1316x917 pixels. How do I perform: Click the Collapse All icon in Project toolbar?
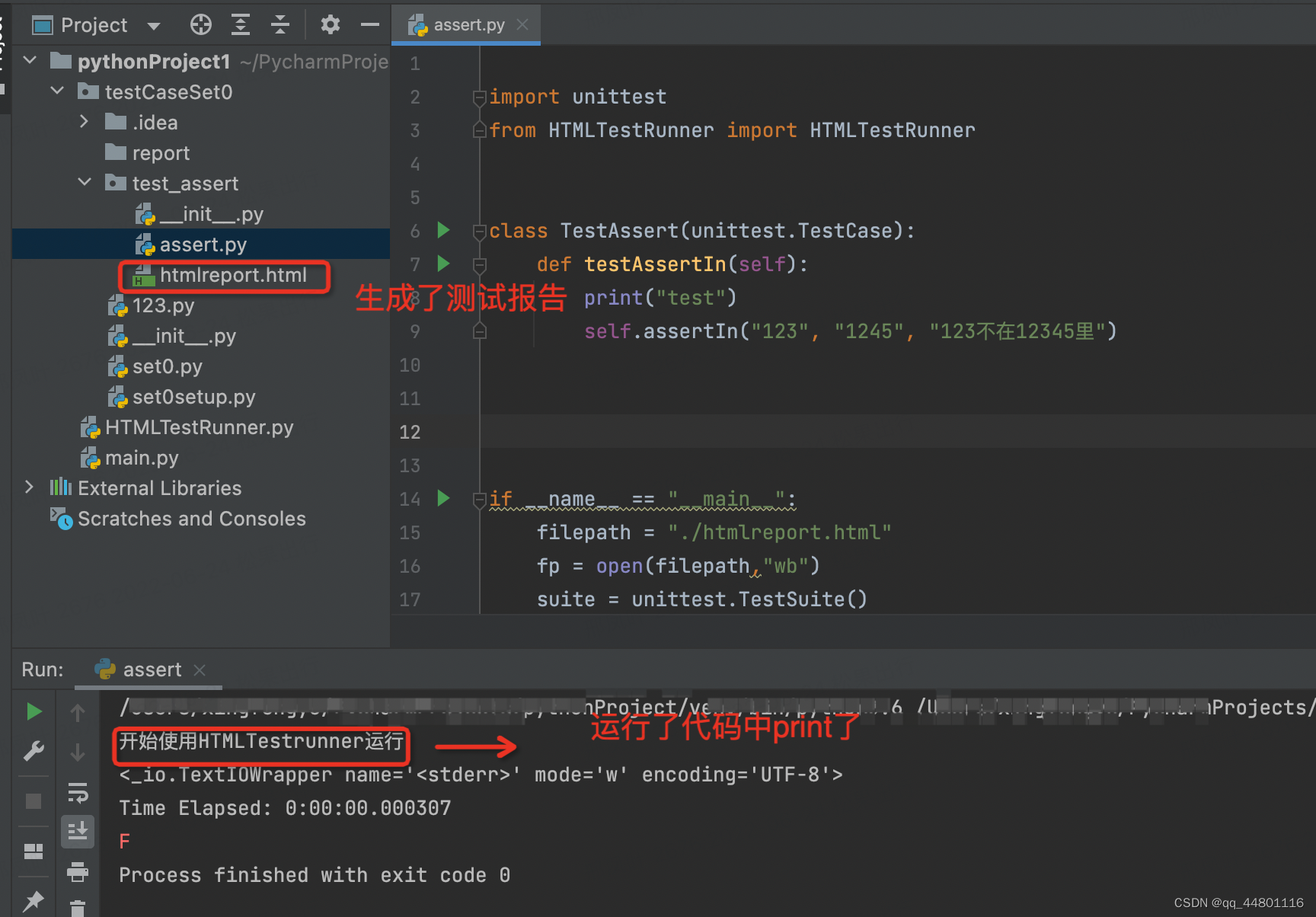pos(280,25)
